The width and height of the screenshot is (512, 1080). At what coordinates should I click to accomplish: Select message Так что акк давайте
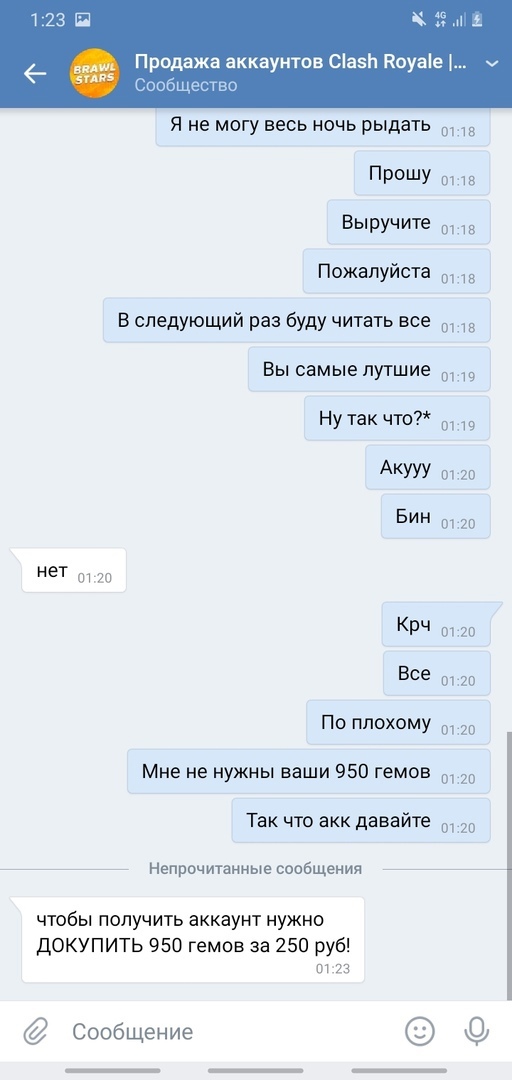click(x=361, y=820)
